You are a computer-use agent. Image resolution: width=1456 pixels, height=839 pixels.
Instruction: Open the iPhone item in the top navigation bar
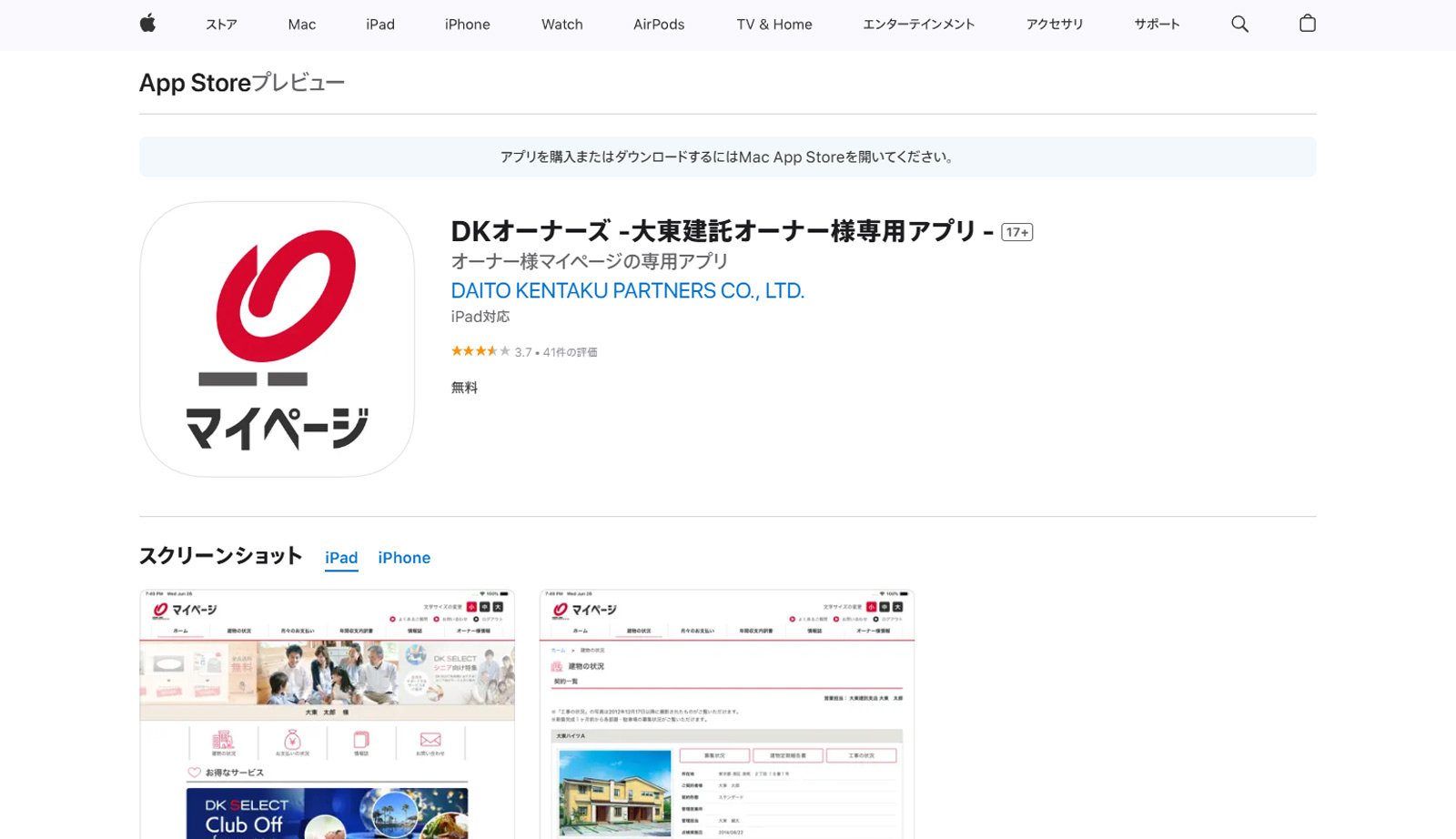click(x=468, y=25)
